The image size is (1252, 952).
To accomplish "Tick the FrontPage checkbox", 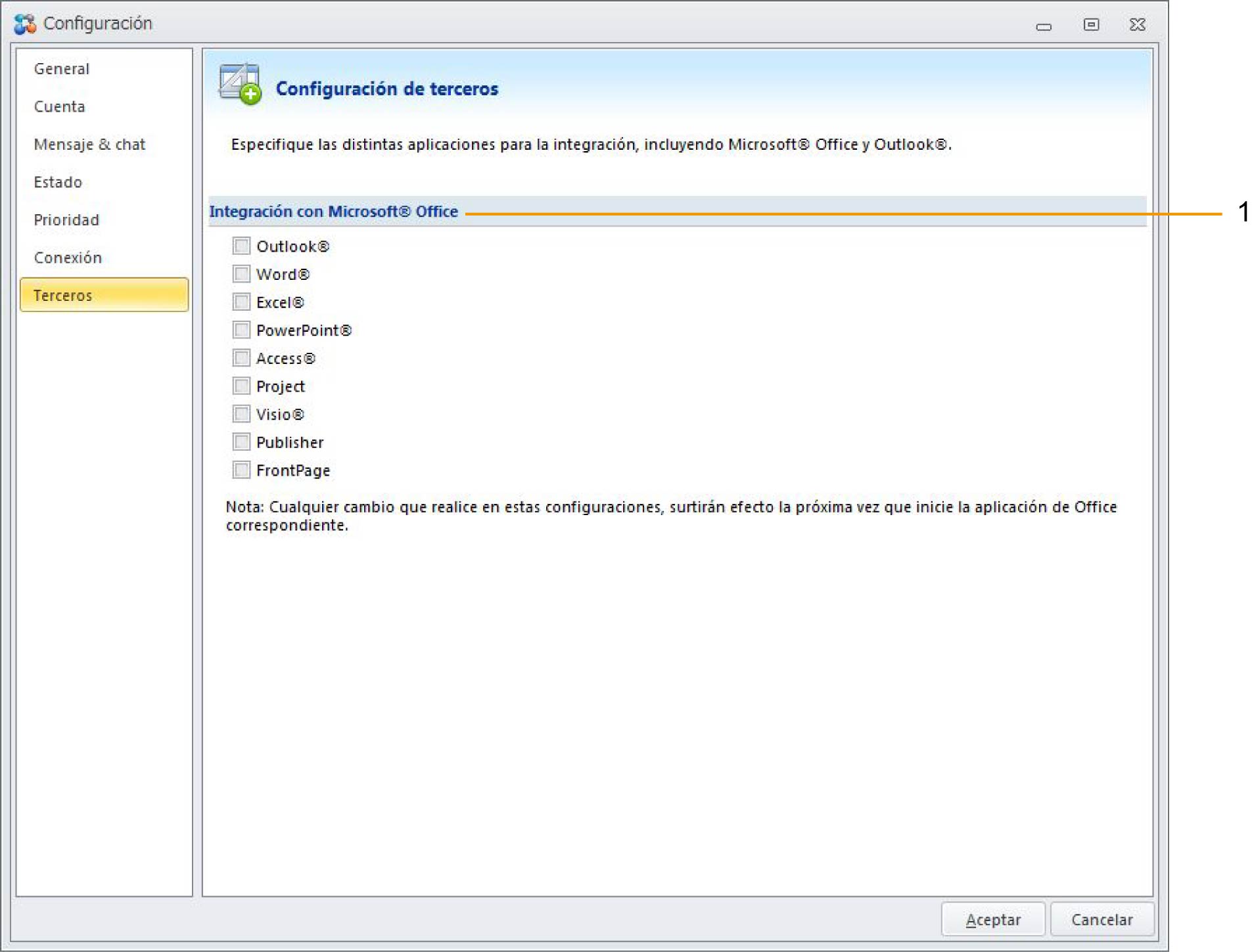I will coord(241,470).
